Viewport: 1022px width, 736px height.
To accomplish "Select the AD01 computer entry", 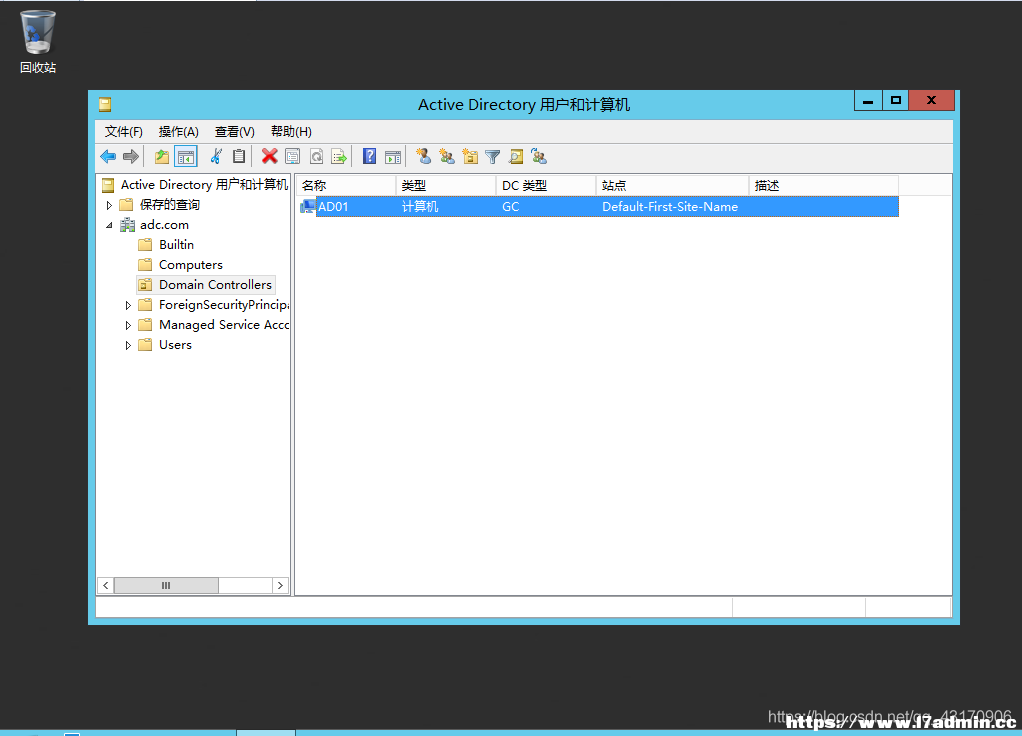I will tap(333, 207).
